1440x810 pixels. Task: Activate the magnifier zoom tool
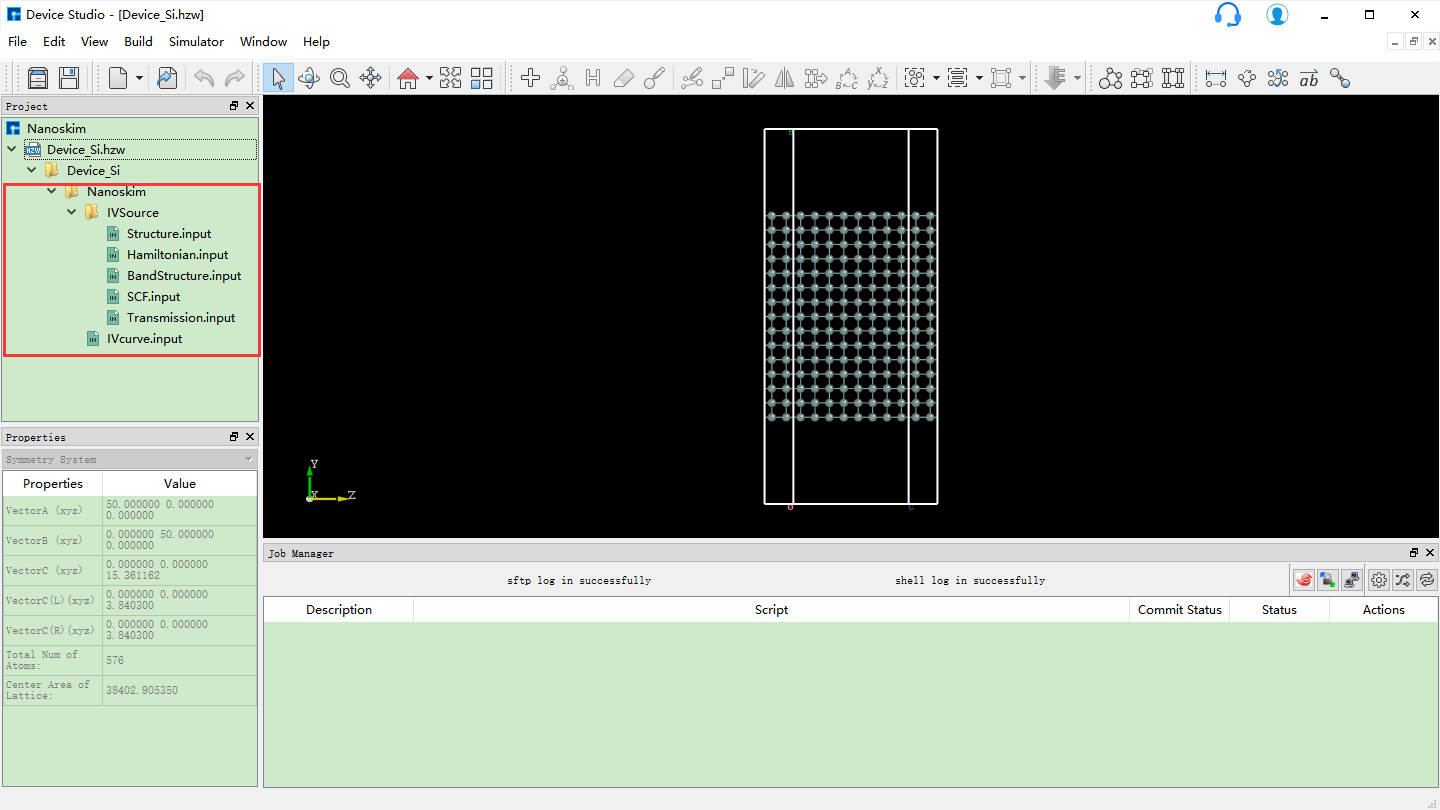tap(340, 78)
